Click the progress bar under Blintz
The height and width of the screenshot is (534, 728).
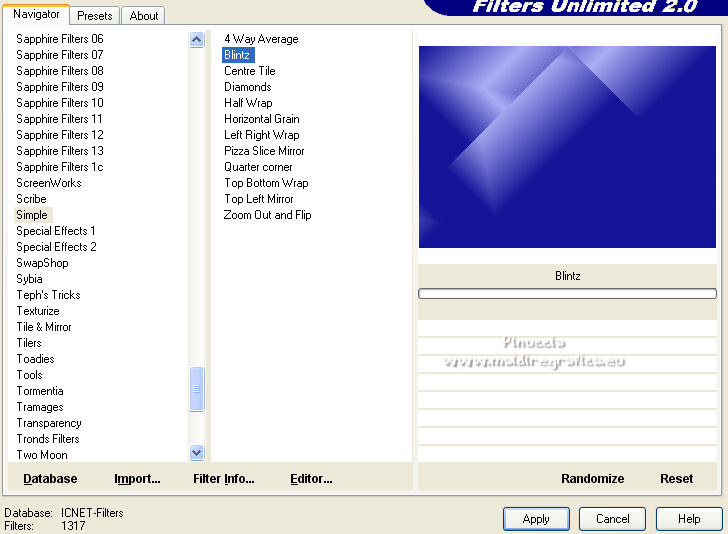click(x=567, y=293)
